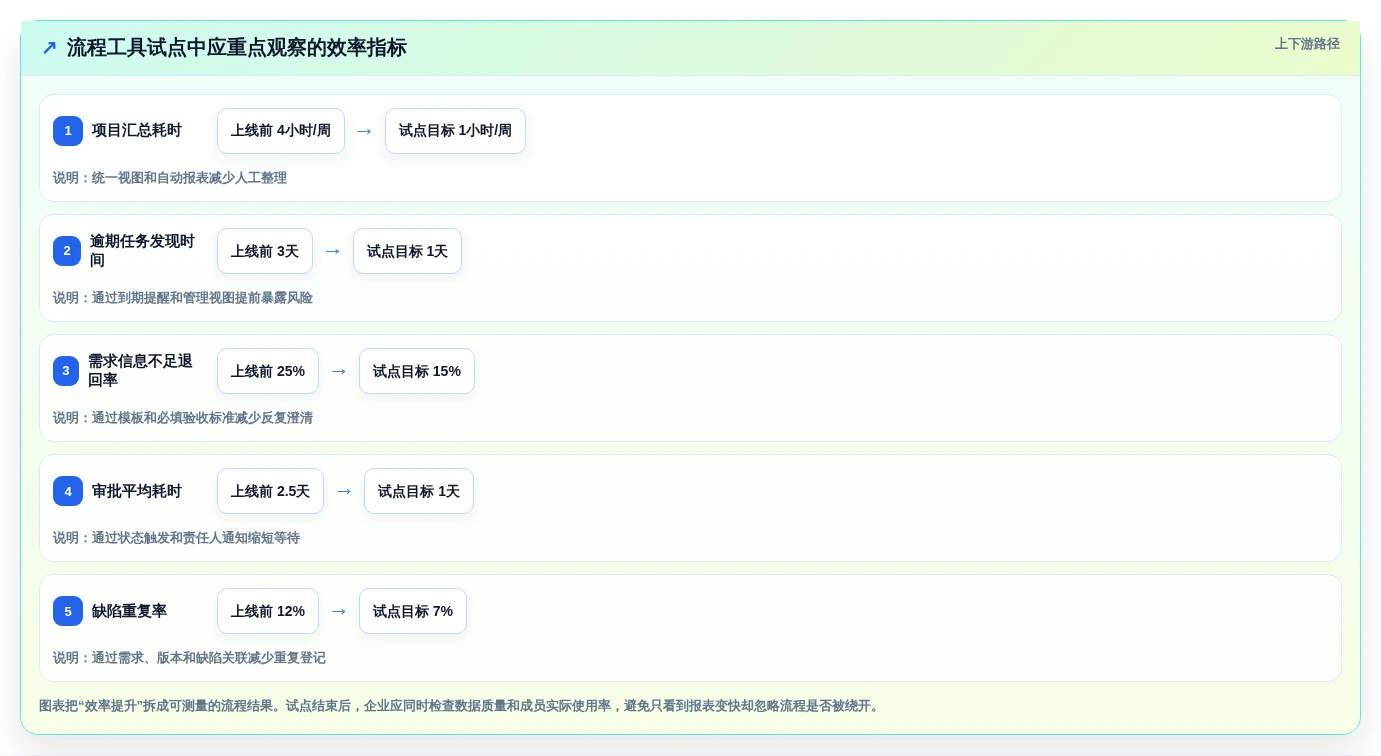Click the 试点目标 1小时/周 chip

[455, 131]
